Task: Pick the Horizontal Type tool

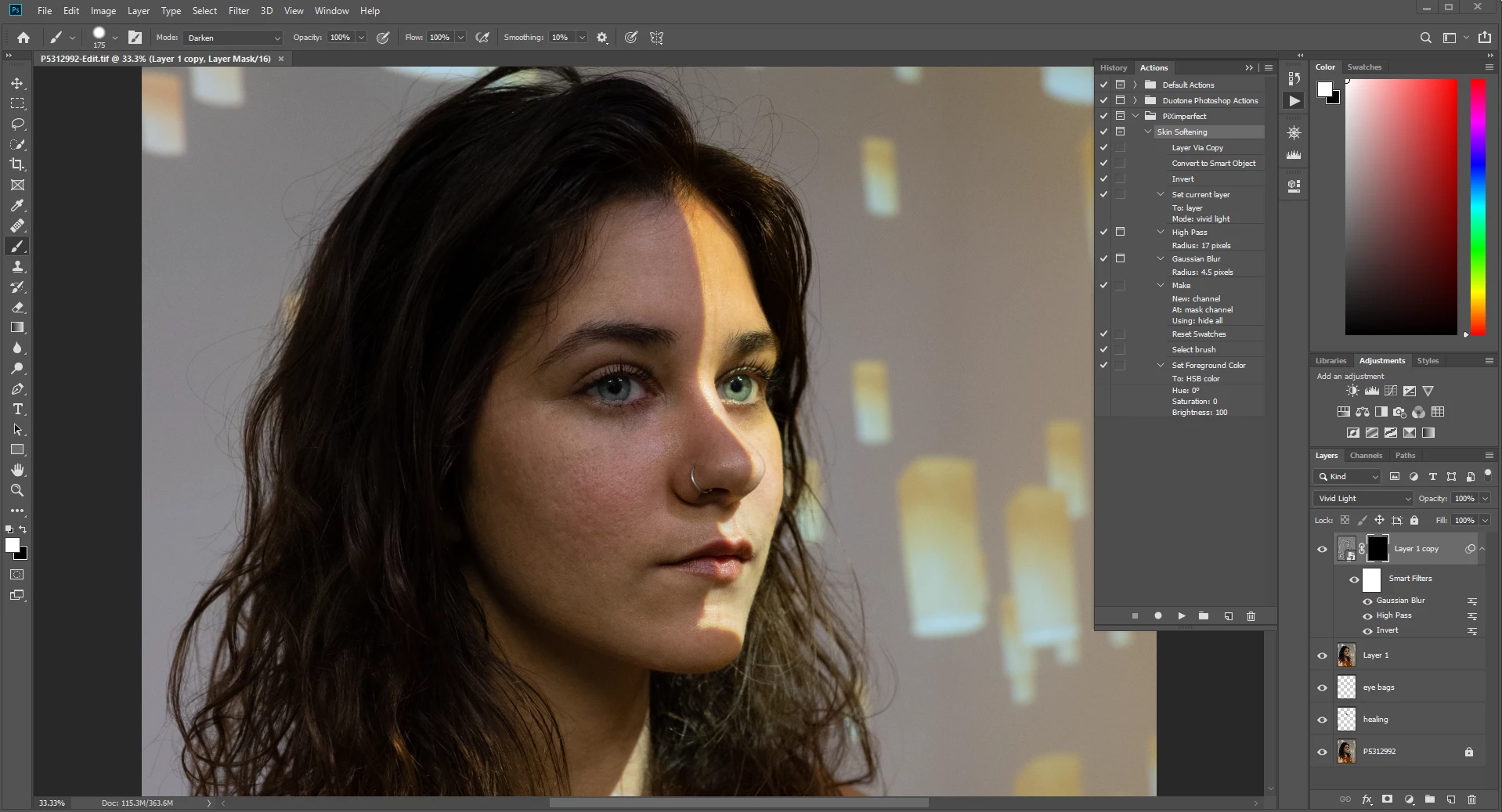Action: point(17,410)
